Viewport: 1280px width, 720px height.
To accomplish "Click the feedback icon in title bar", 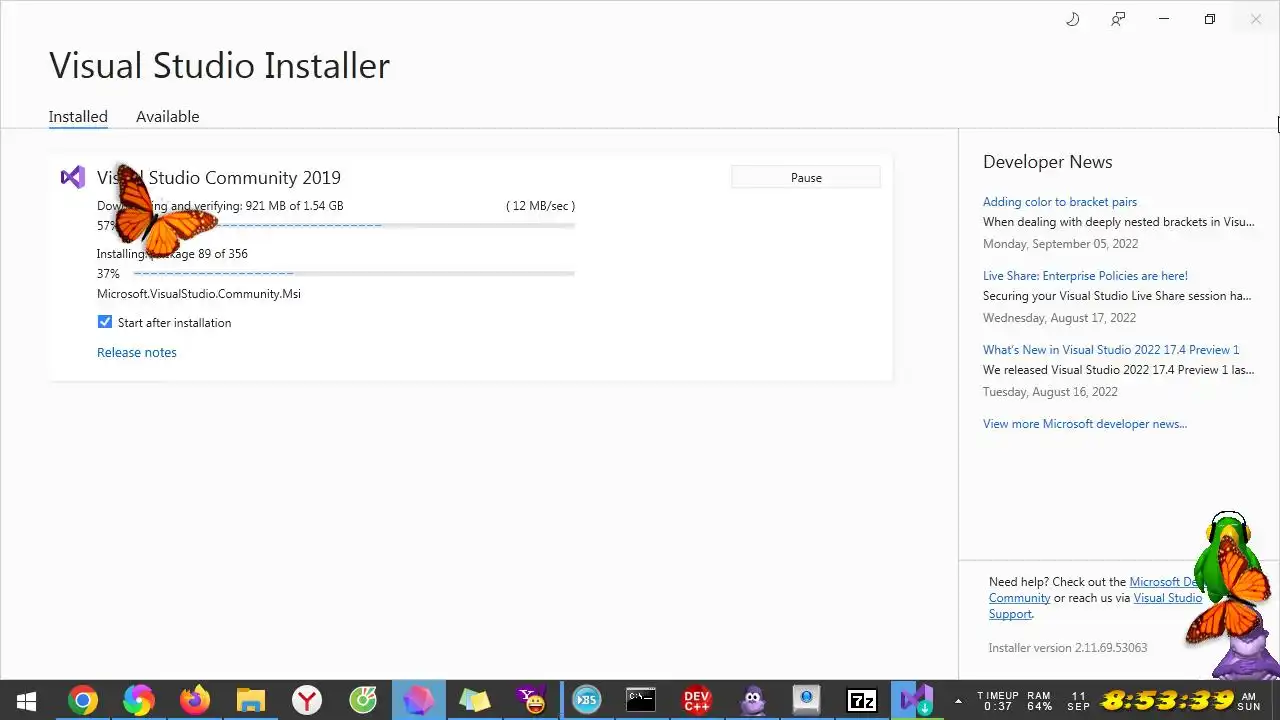I will tap(1118, 19).
